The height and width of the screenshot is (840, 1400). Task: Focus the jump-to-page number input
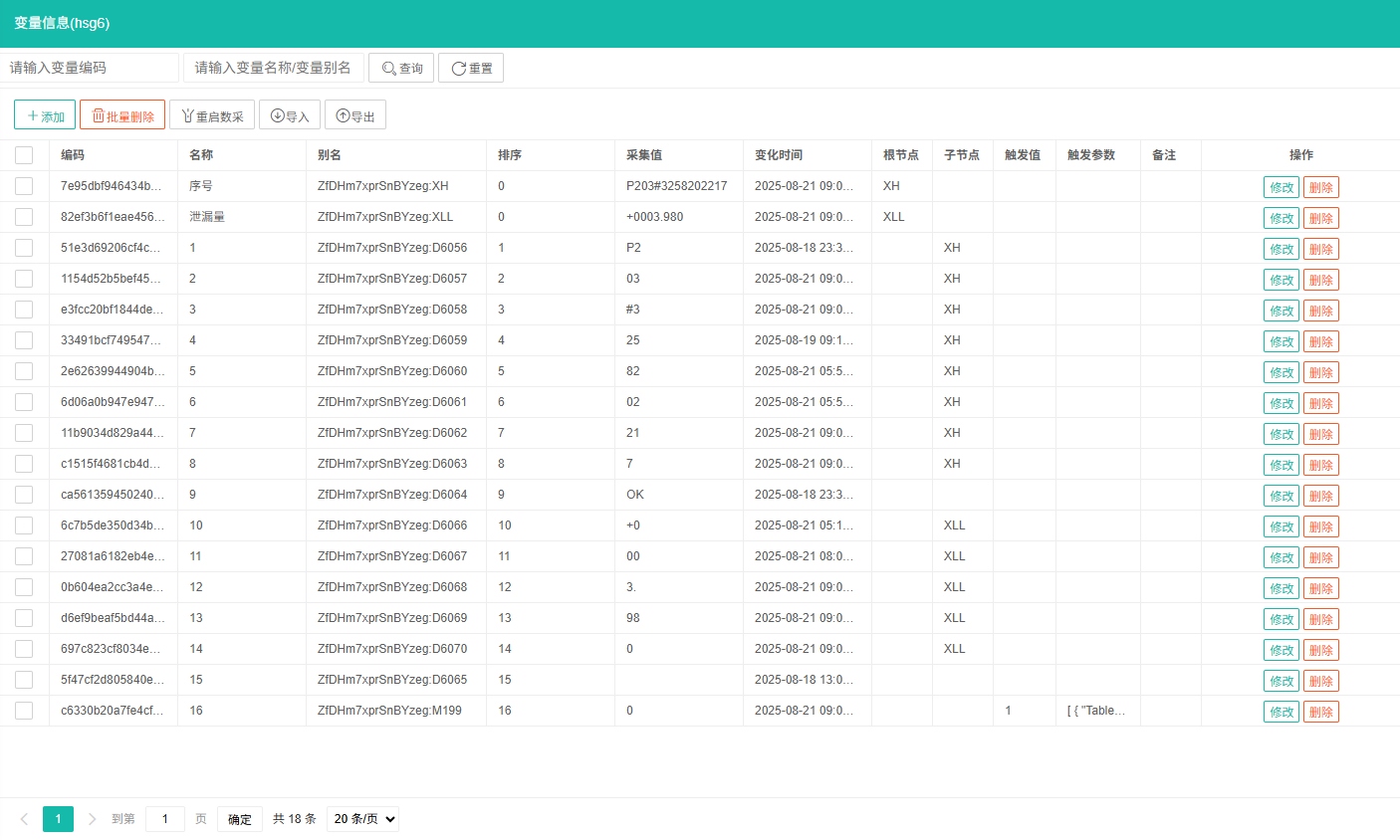pos(165,819)
